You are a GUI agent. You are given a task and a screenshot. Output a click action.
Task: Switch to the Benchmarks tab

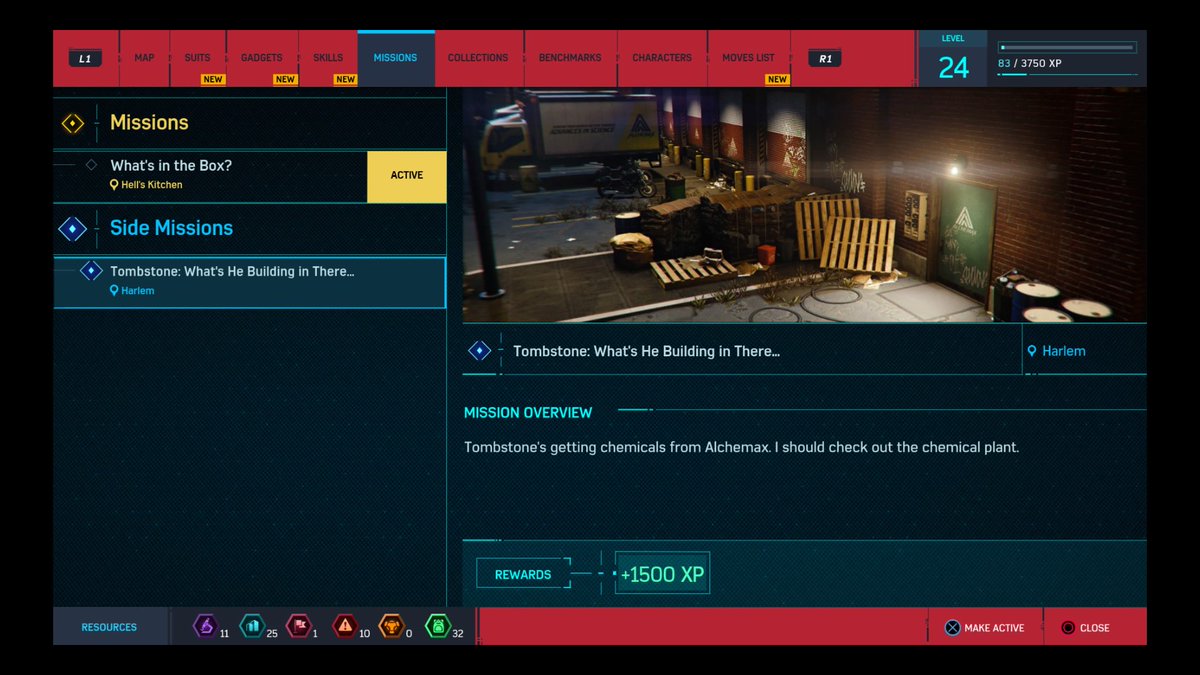pos(570,58)
